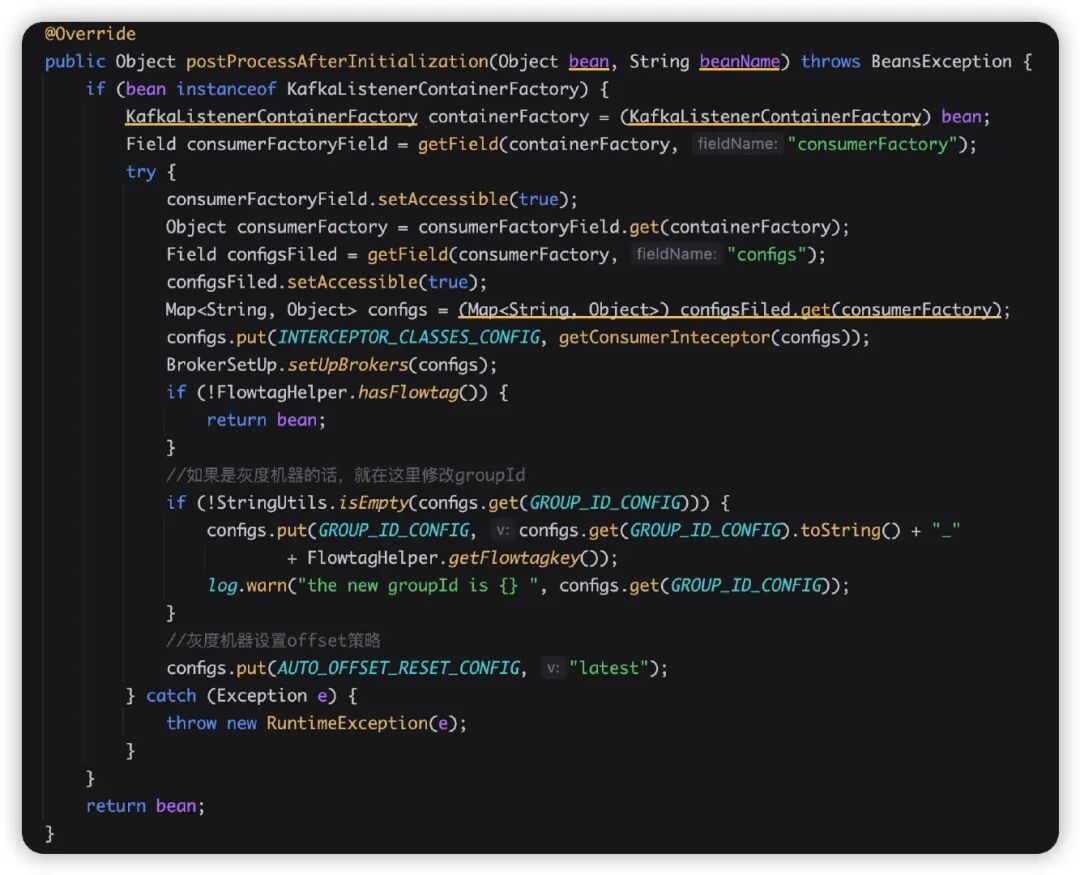Click INTERCEPTOR_CLASSES_CONFIG constant
Viewport: 1080px width, 875px height.
(x=409, y=337)
